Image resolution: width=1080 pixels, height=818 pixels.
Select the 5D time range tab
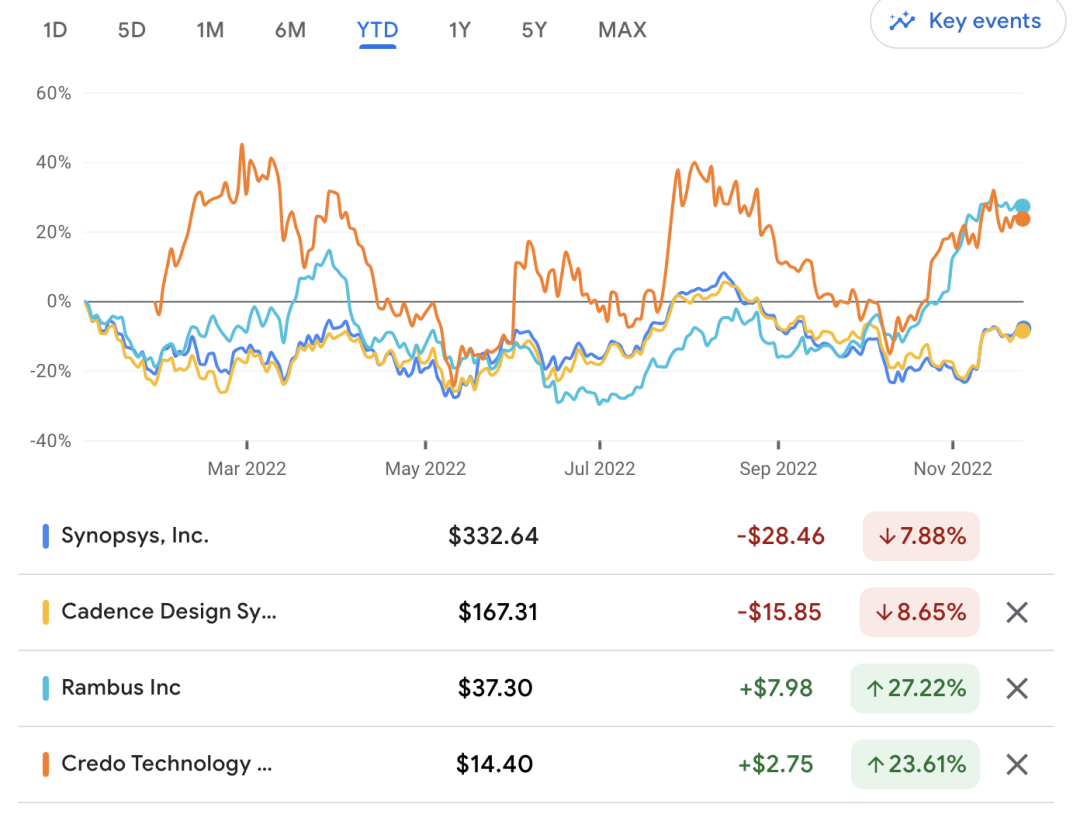[132, 30]
